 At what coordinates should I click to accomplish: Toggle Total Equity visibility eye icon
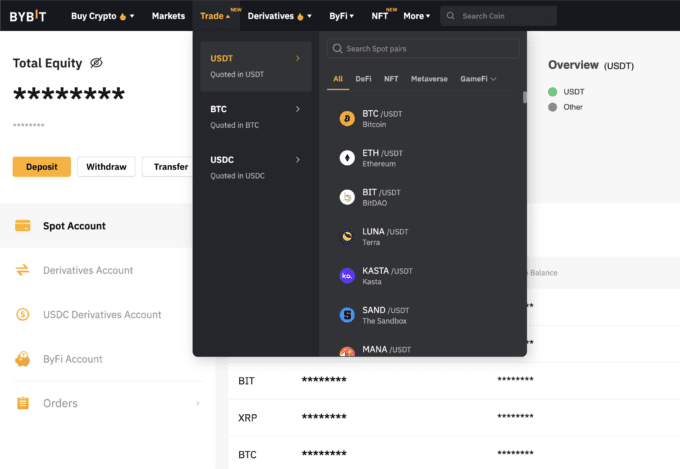pos(96,63)
